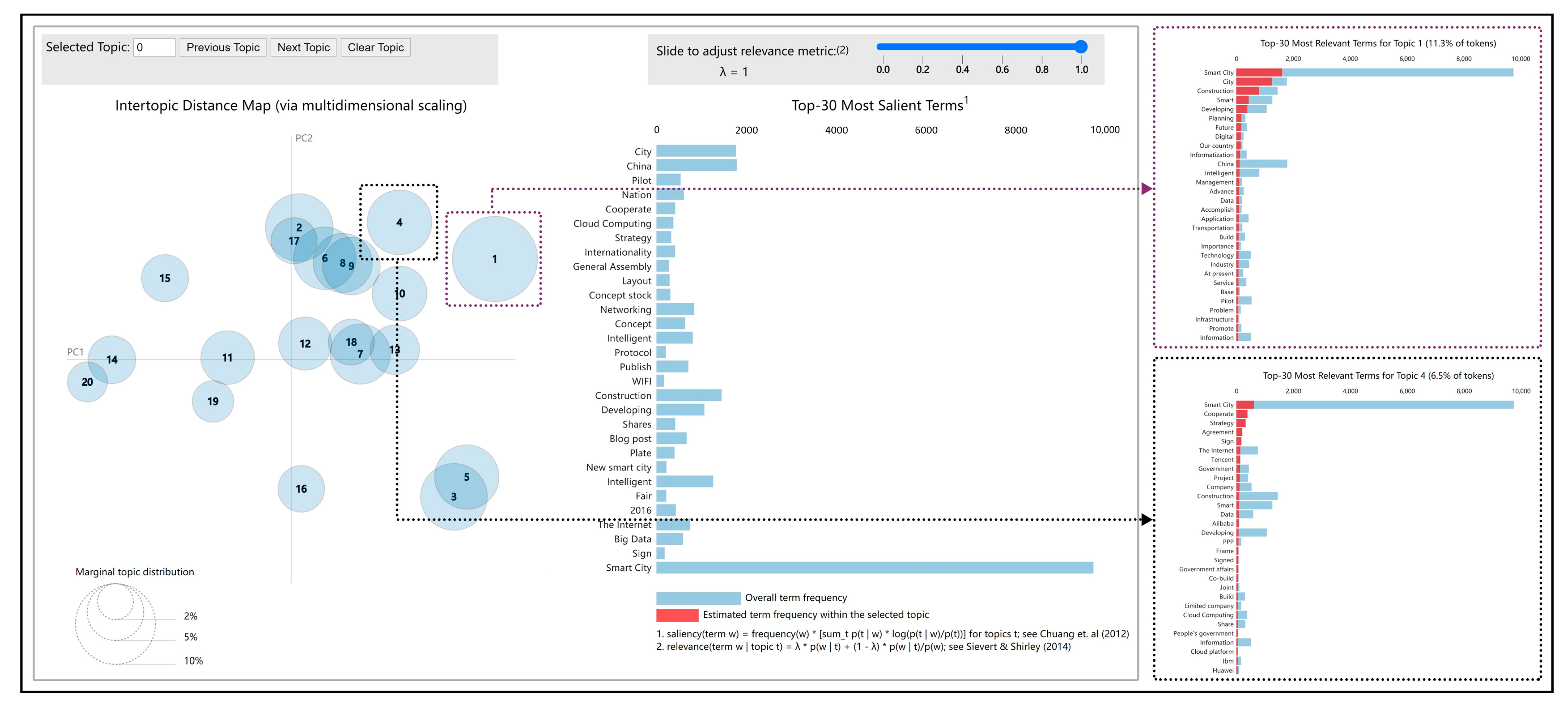
Task: Select topic circle 19
Action: coord(212,402)
